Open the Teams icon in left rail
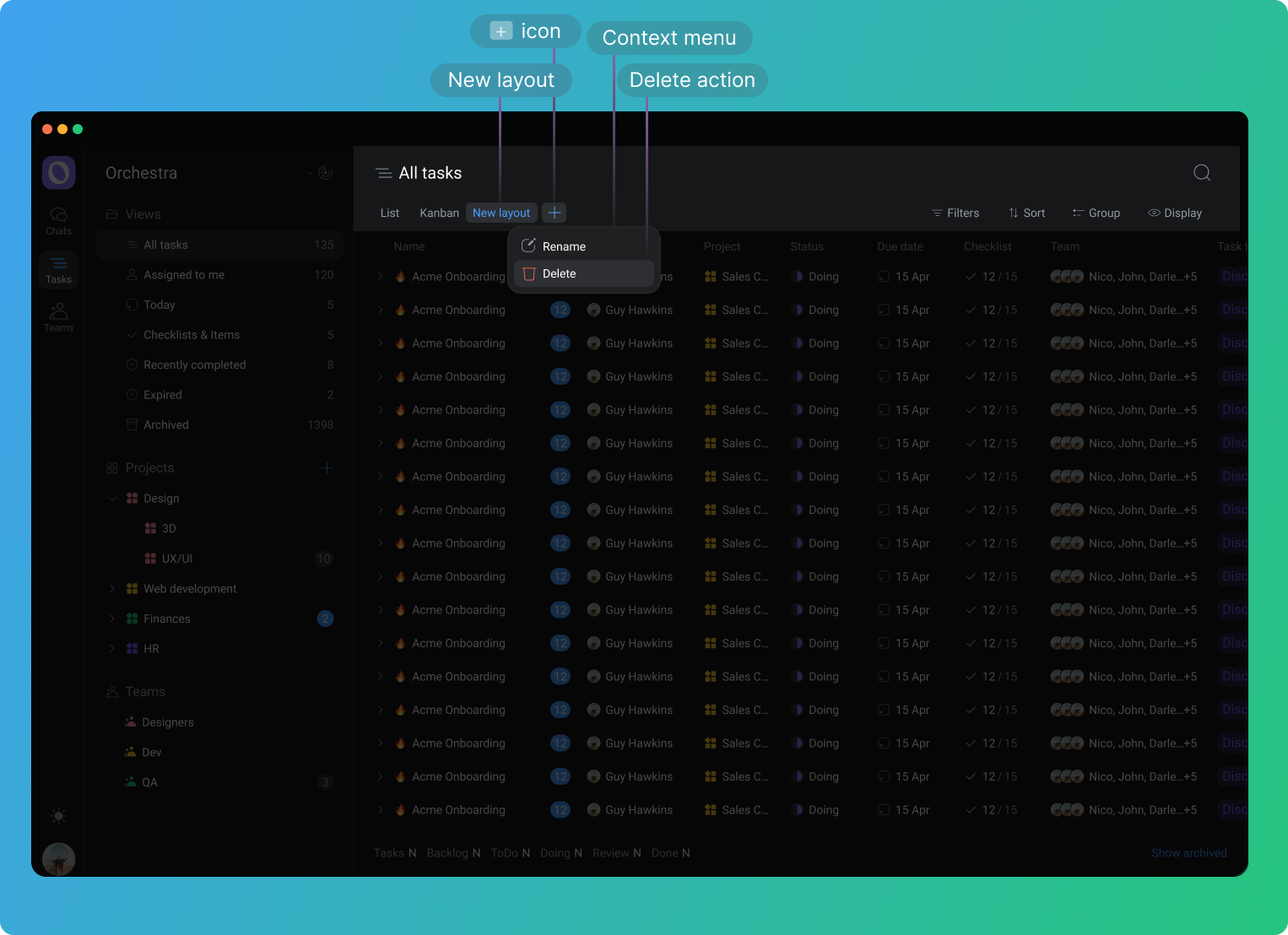Viewport: 1288px width, 935px height. pos(58,317)
